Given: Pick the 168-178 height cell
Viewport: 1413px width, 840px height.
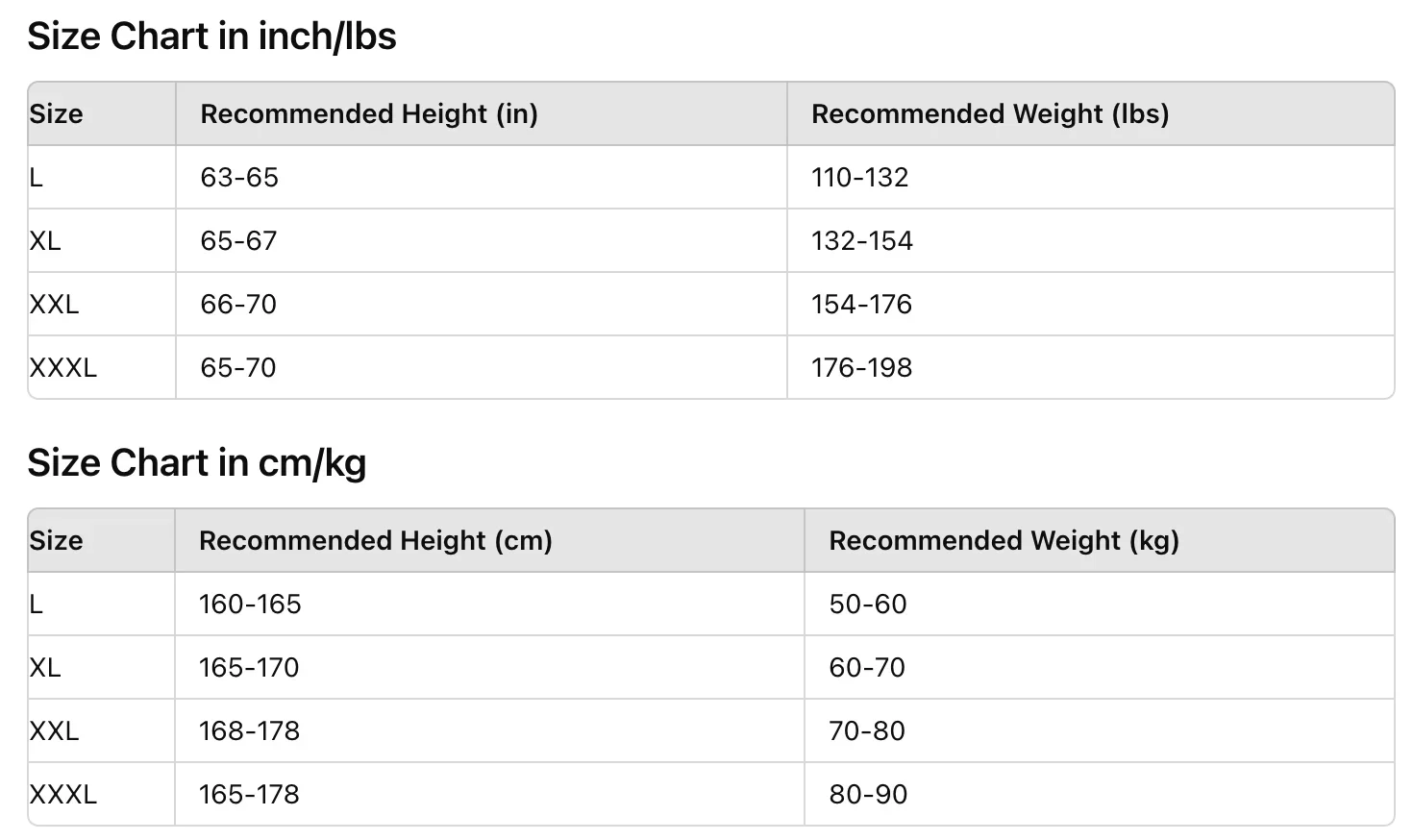Looking at the screenshot, I should (x=249, y=731).
